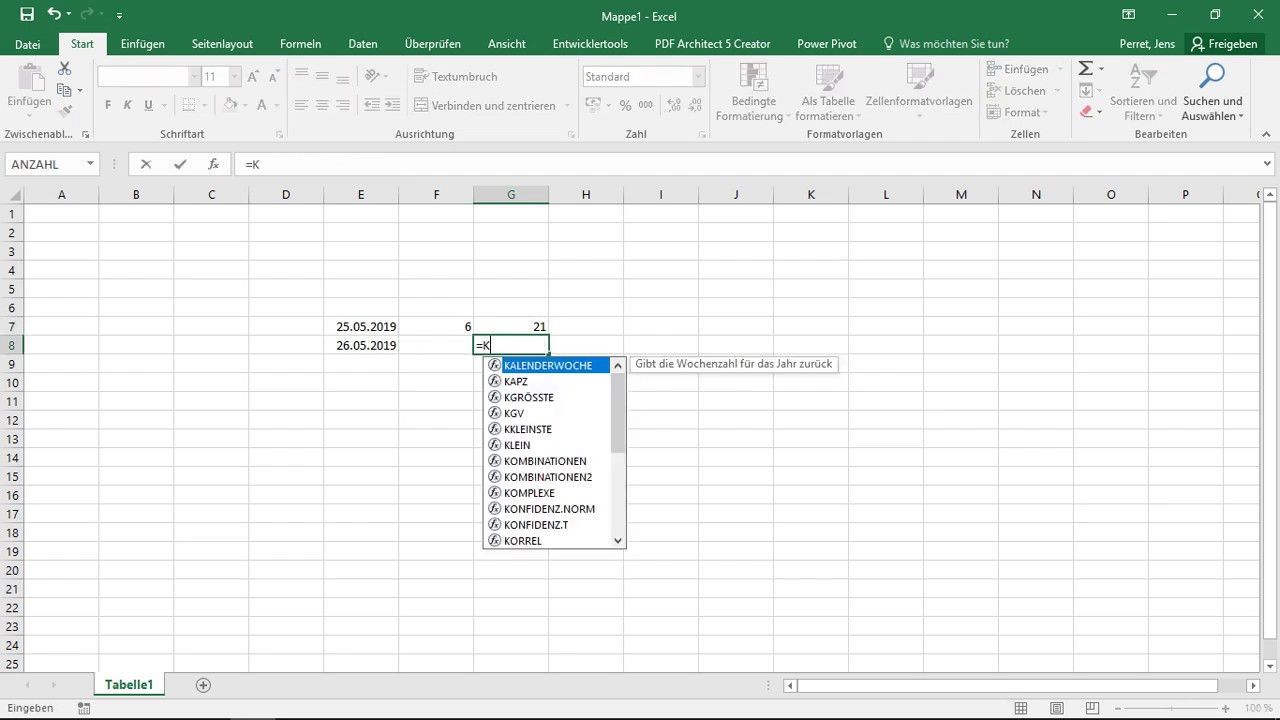
Task: Open Bedingte Formatierung menu
Action: pos(753,91)
